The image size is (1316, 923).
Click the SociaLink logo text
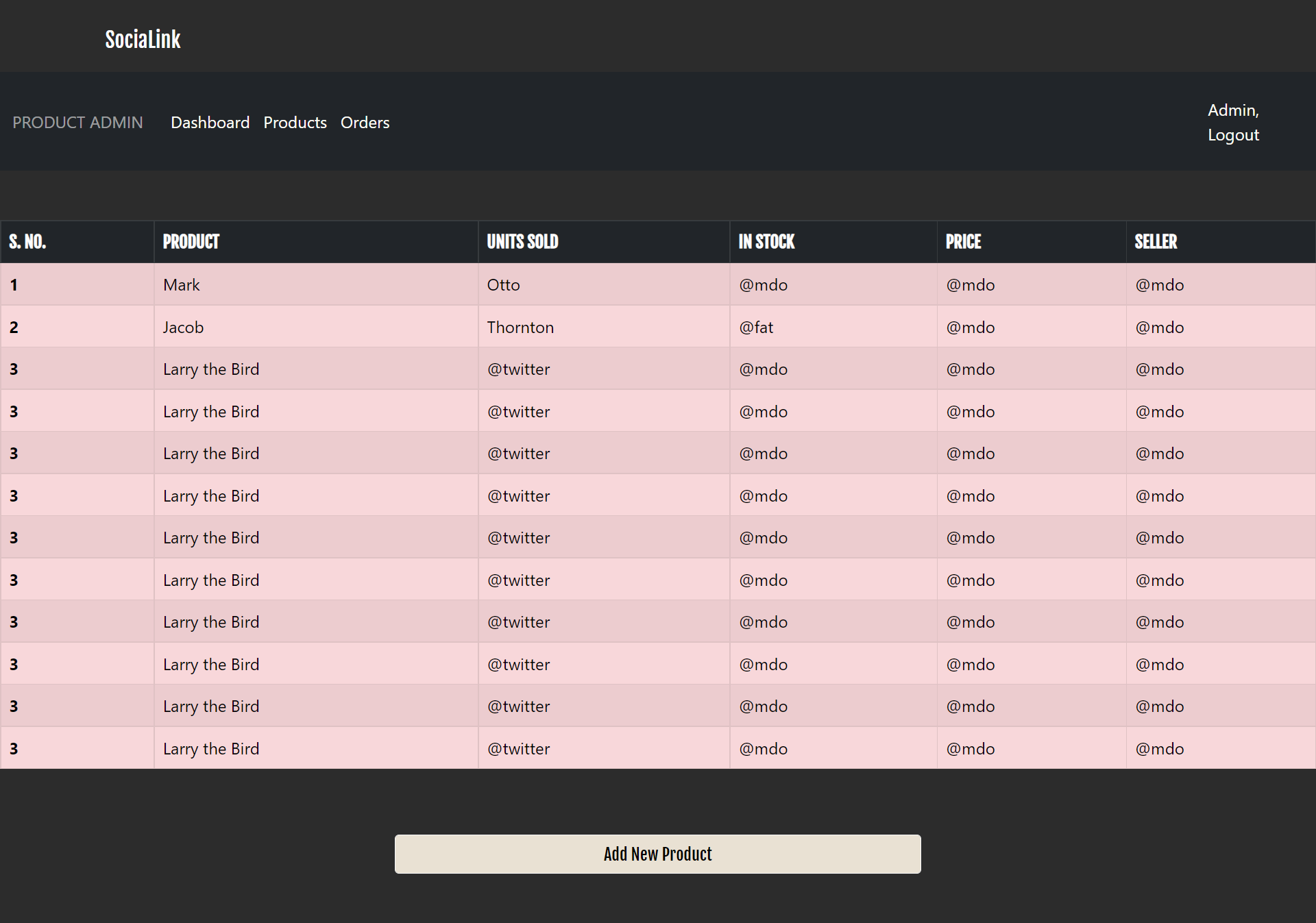[x=143, y=40]
